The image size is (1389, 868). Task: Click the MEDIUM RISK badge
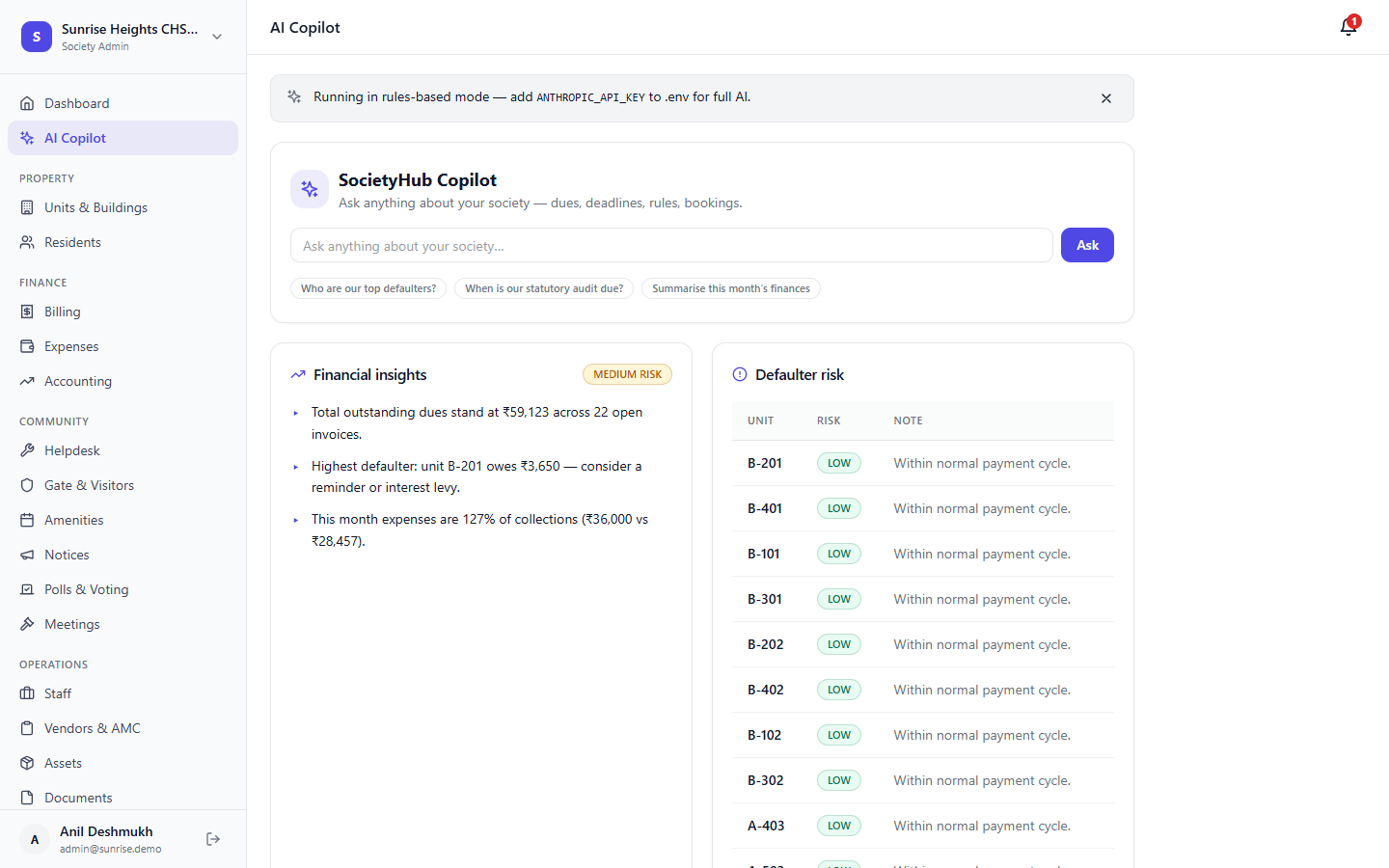point(627,374)
